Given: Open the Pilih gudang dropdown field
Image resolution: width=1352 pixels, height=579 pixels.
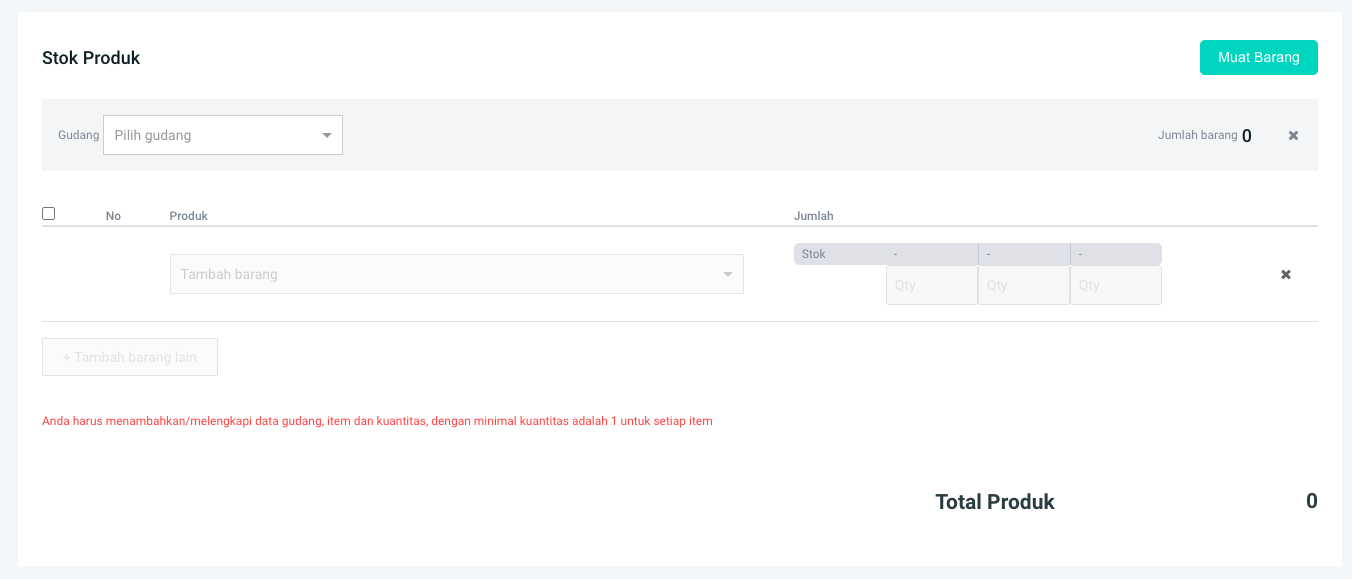Looking at the screenshot, I should [210, 135].
